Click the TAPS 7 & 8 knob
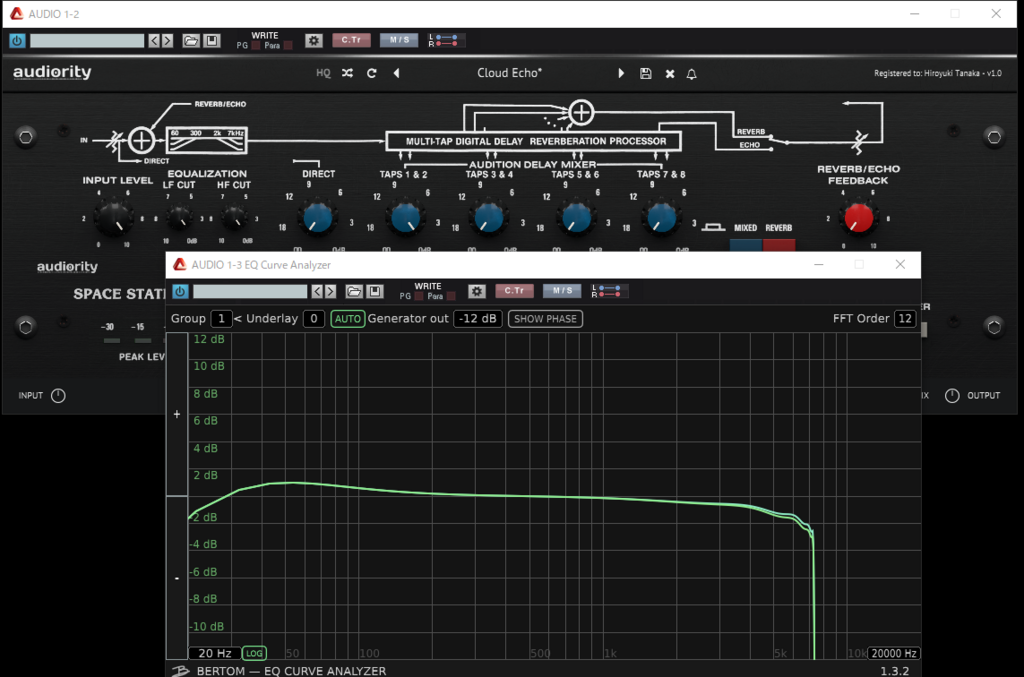This screenshot has height=677, width=1024. pos(662,217)
